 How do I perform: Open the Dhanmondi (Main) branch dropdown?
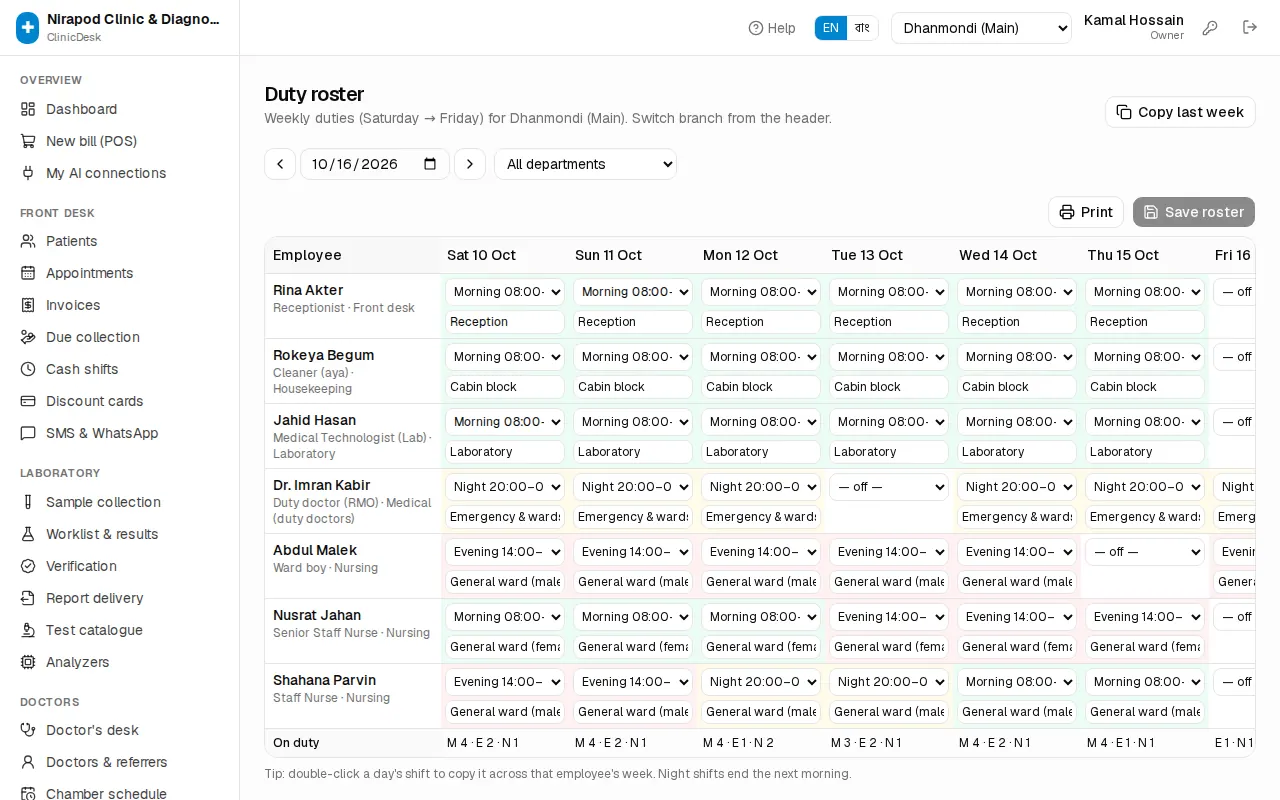[x=981, y=28]
